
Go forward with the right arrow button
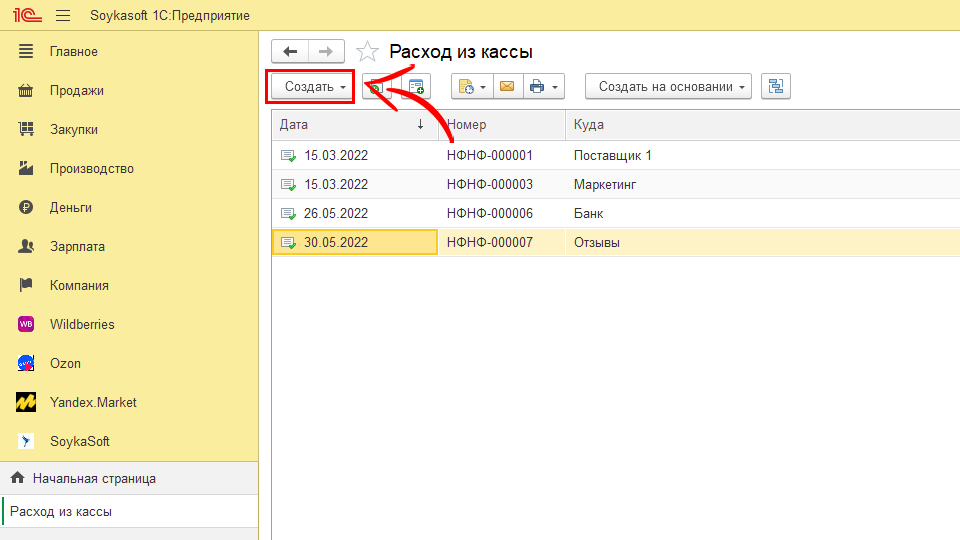point(326,52)
